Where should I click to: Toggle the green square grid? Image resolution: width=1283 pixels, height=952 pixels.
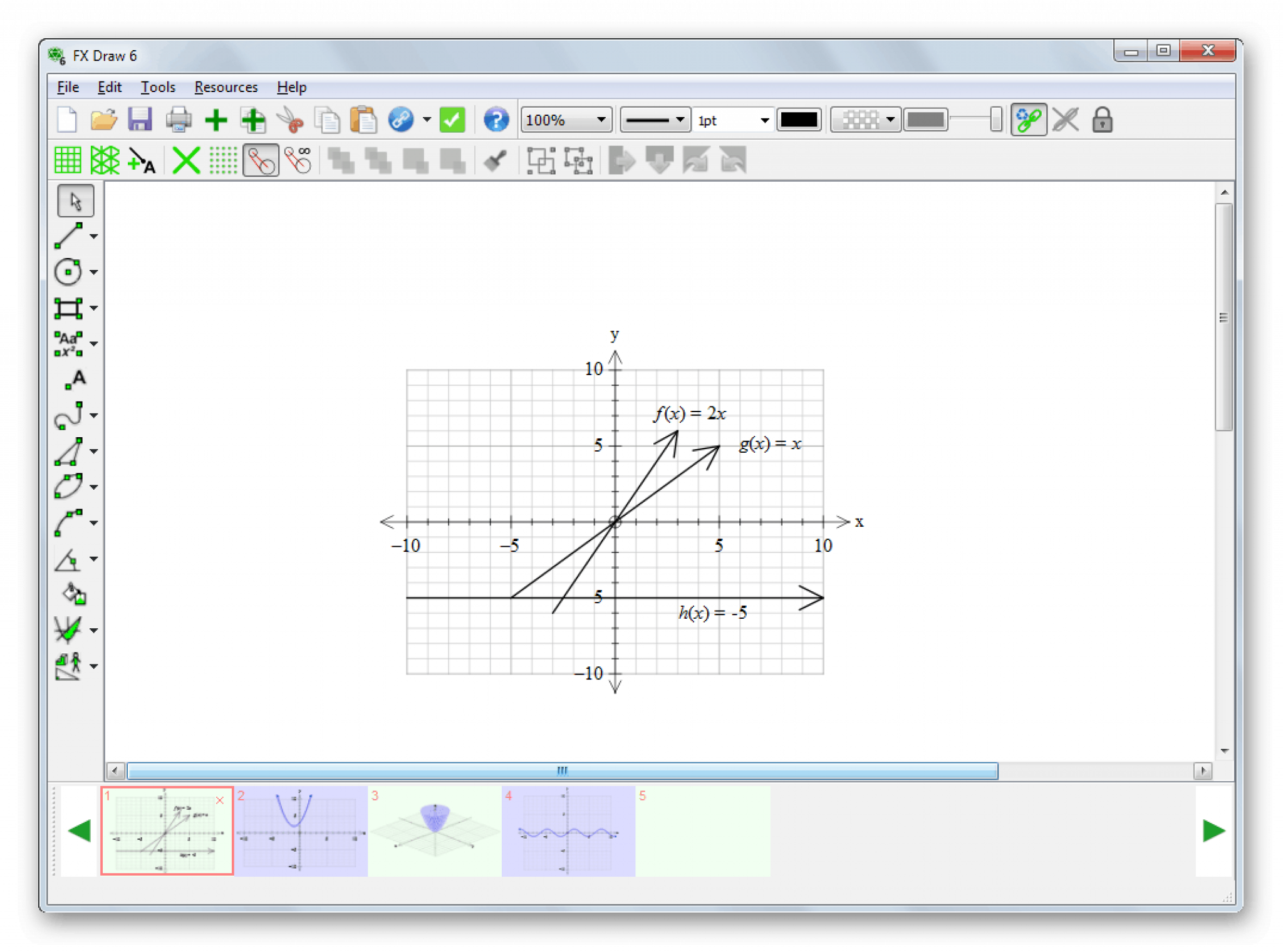[68, 160]
